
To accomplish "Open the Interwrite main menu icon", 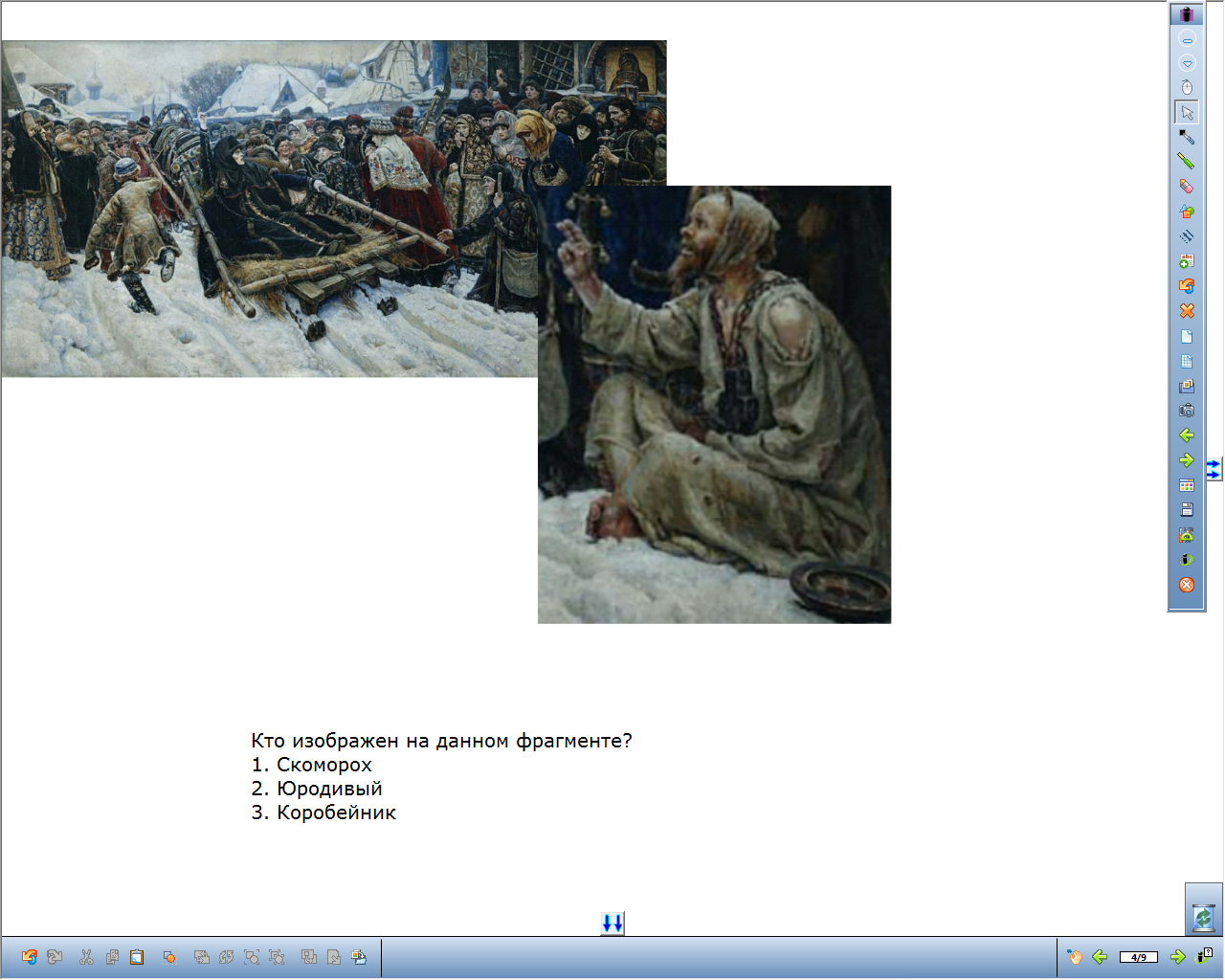I will point(1187,14).
